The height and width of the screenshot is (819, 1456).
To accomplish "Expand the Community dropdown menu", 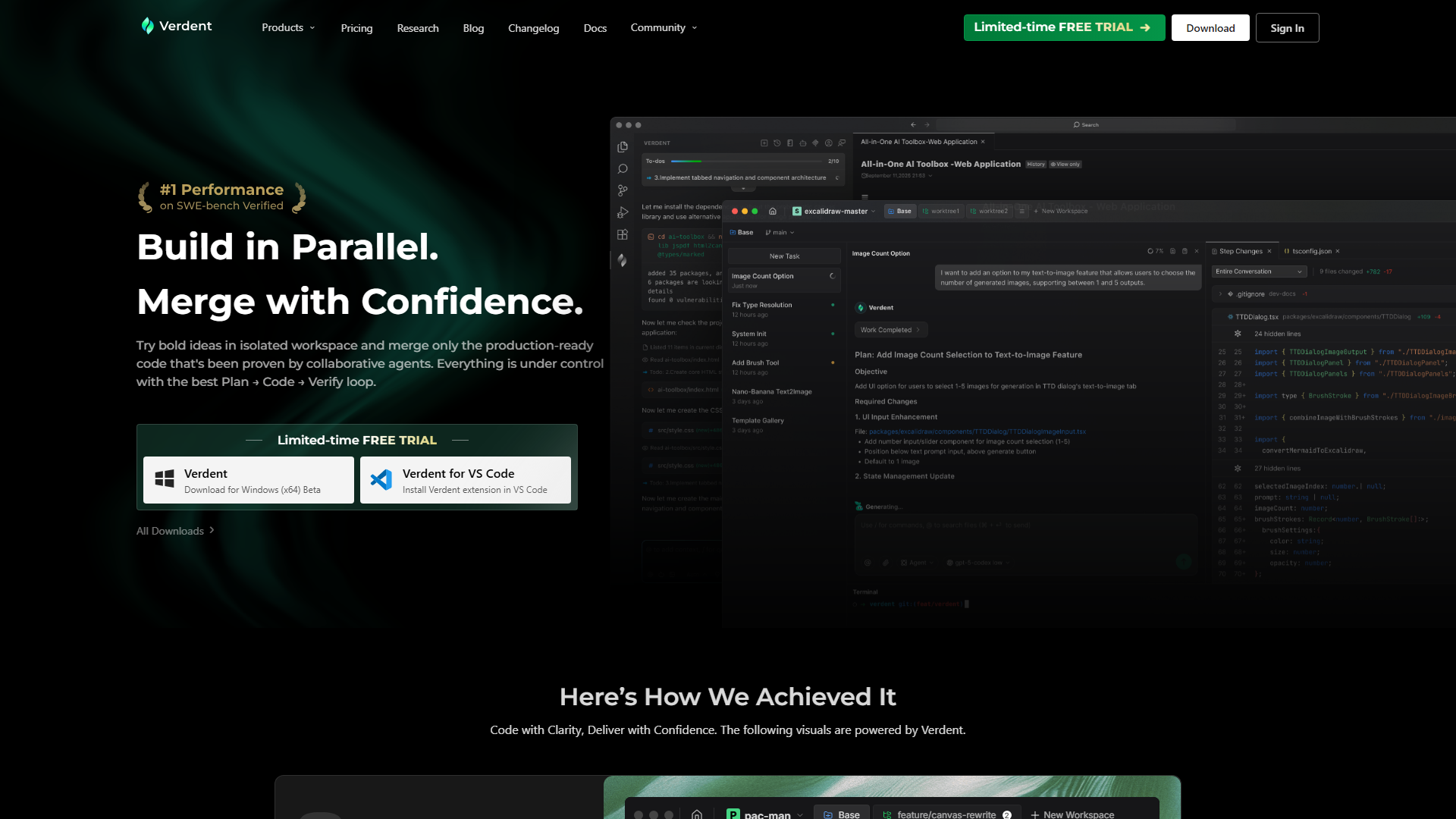I will (664, 28).
